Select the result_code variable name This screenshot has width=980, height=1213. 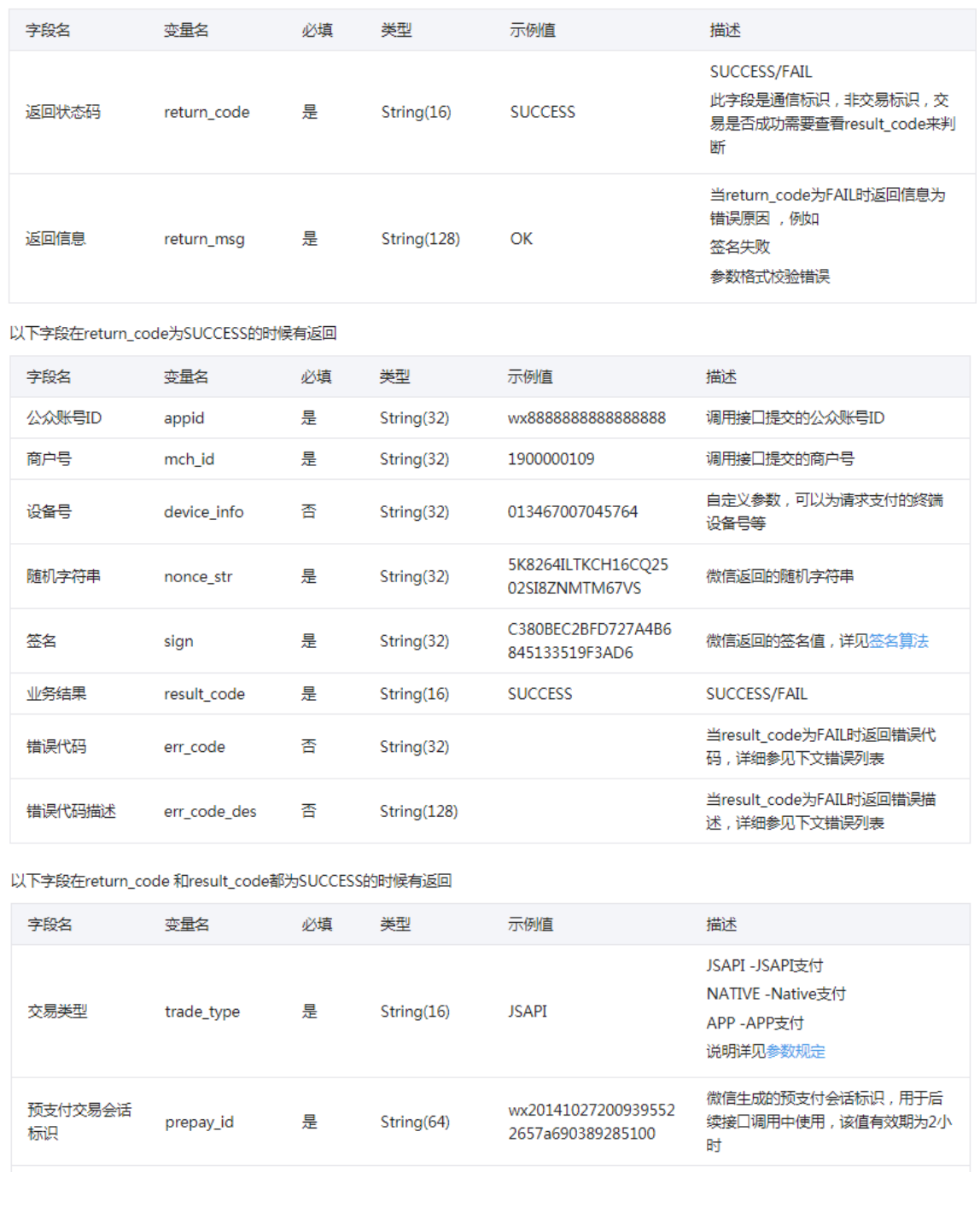click(204, 694)
